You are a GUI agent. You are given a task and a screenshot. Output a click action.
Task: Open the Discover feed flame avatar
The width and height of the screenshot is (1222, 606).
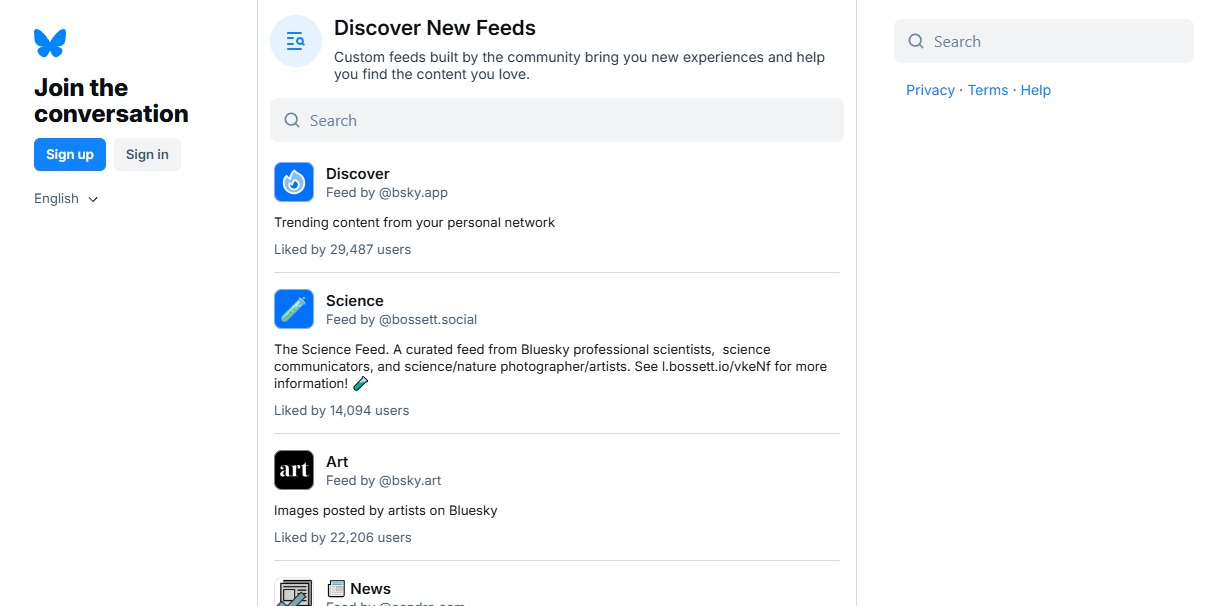pyautogui.click(x=293, y=182)
